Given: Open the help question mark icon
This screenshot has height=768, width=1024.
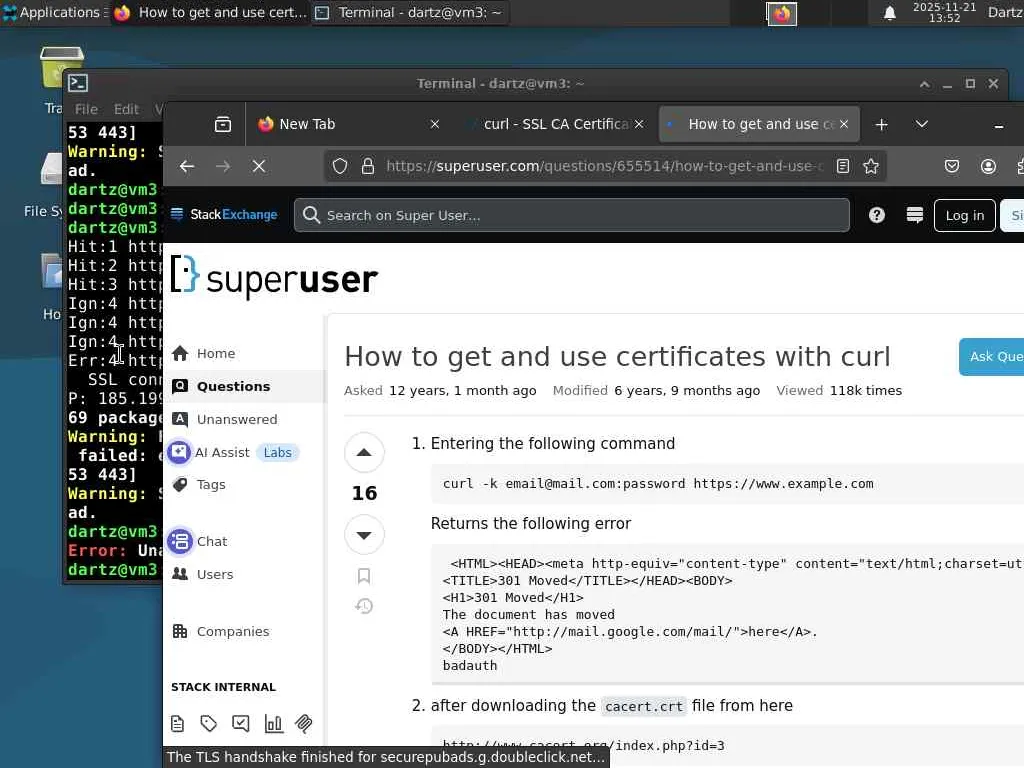Looking at the screenshot, I should 876,215.
